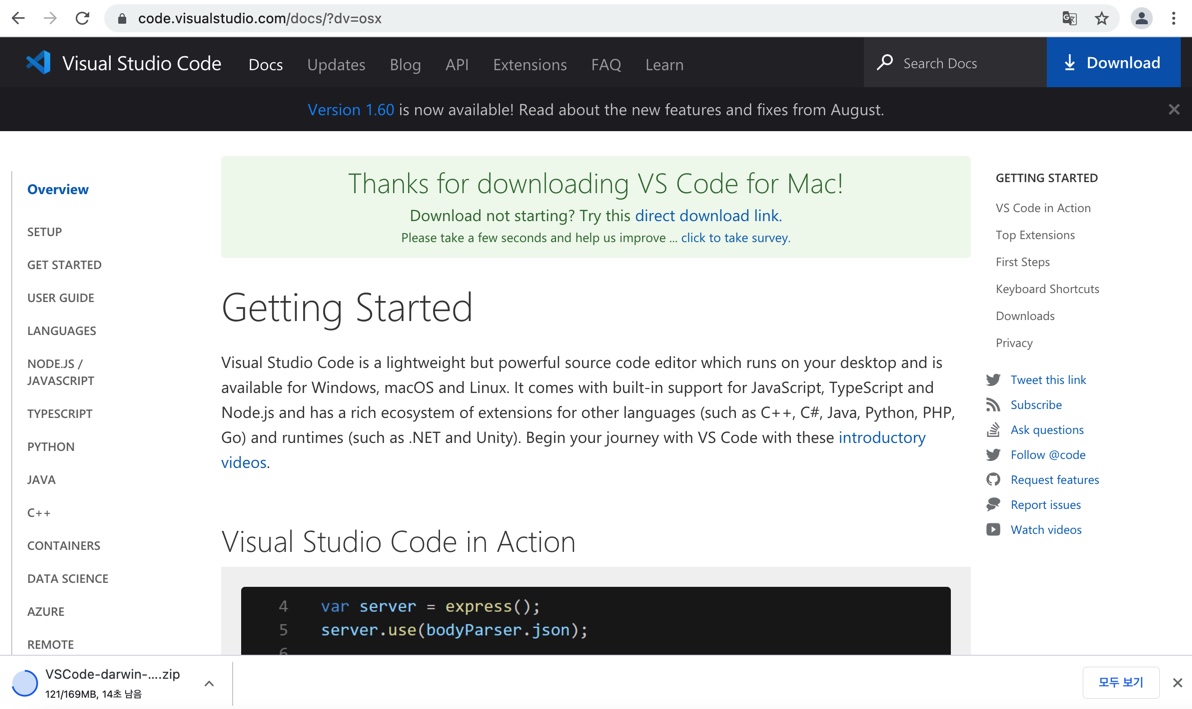Click the browser forward arrow

[x=50, y=18]
